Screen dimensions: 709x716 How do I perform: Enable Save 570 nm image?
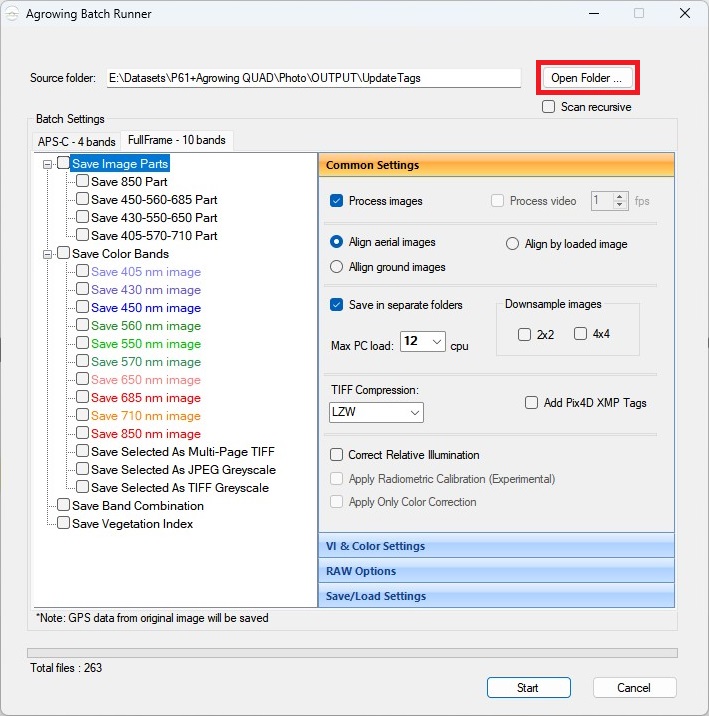tap(82, 361)
